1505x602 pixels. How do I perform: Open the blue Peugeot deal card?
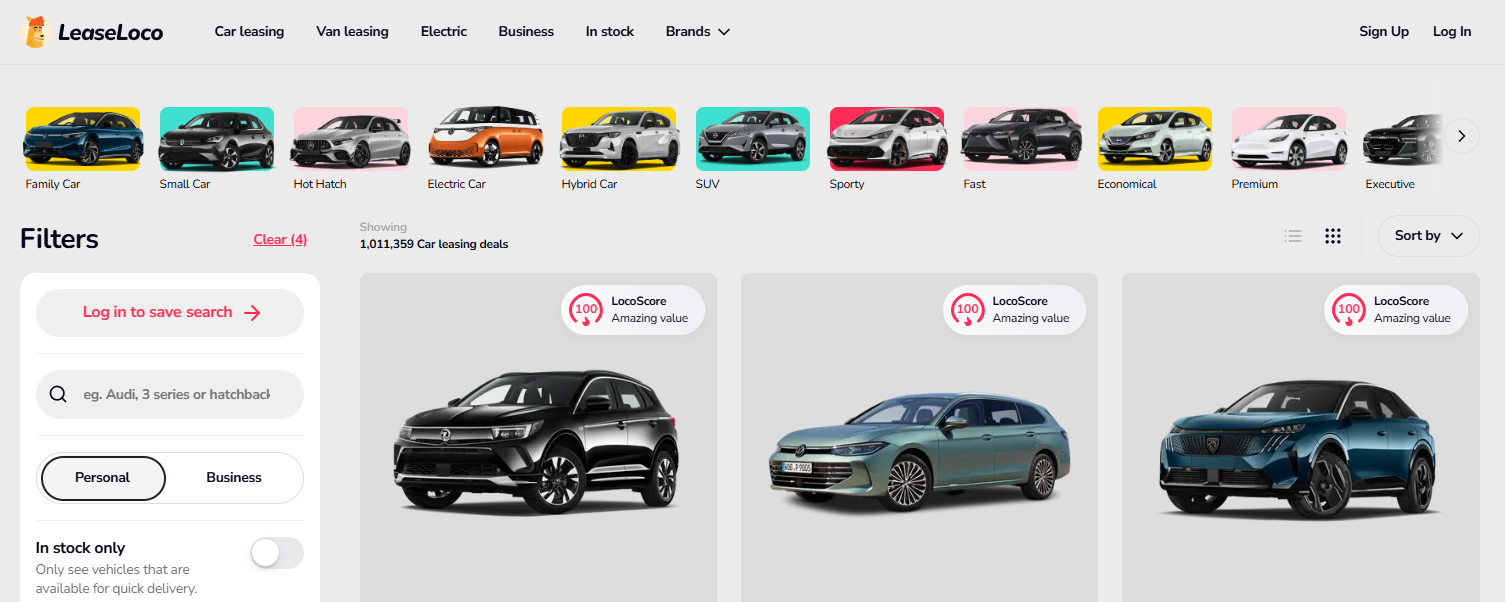pyautogui.click(x=1300, y=437)
